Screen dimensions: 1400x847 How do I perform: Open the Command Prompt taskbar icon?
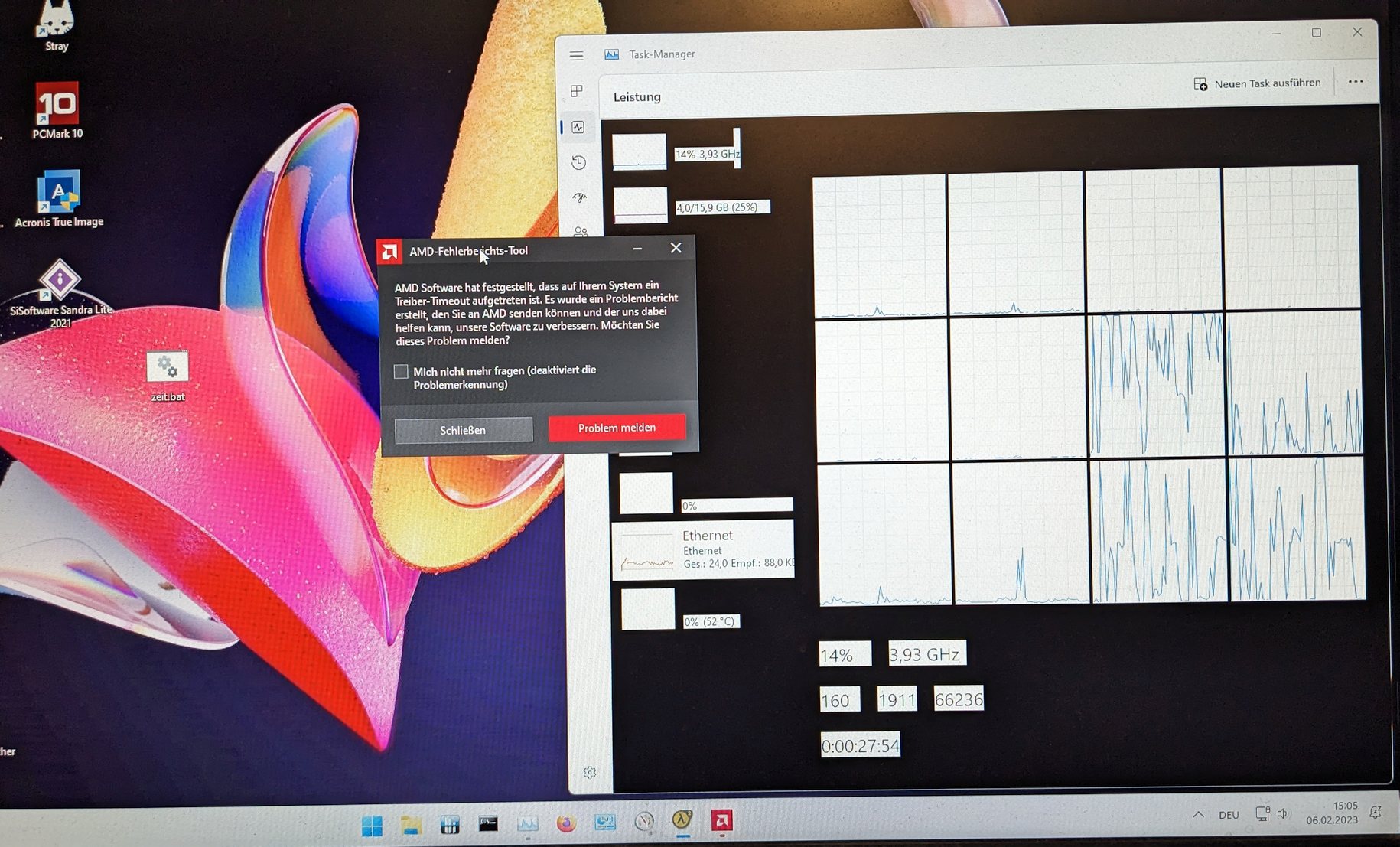coord(488,824)
